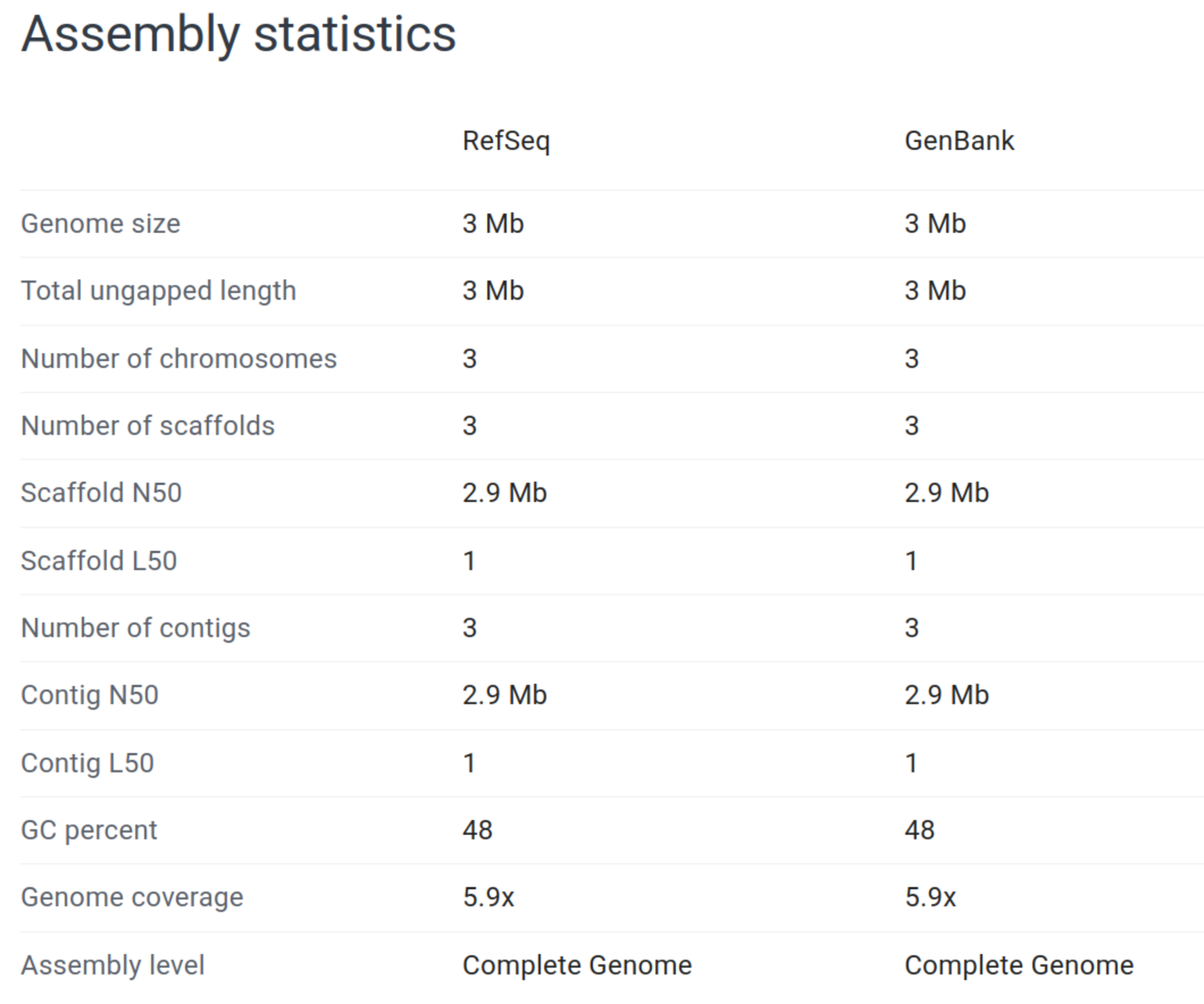Click the Contig L50 label
This screenshot has width=1204, height=1004.
87,763
